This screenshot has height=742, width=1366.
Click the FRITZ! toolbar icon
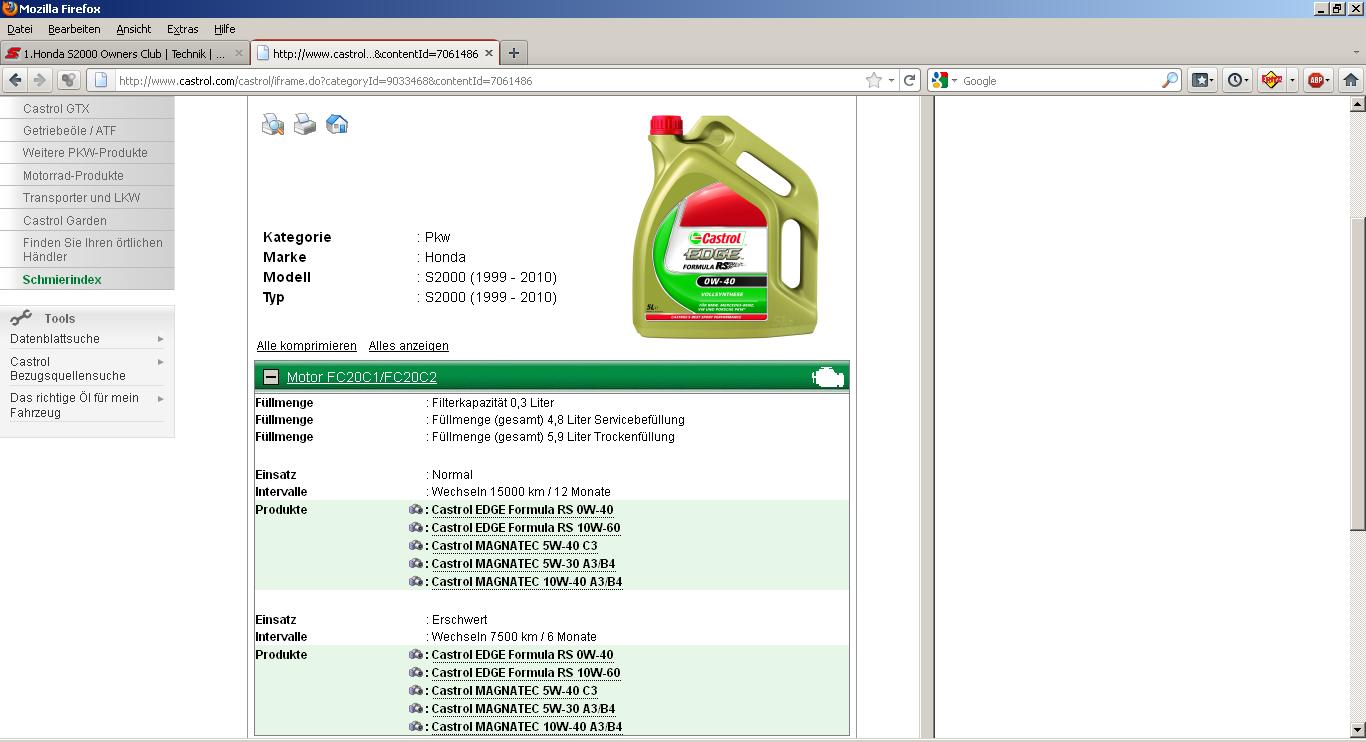click(x=1271, y=80)
